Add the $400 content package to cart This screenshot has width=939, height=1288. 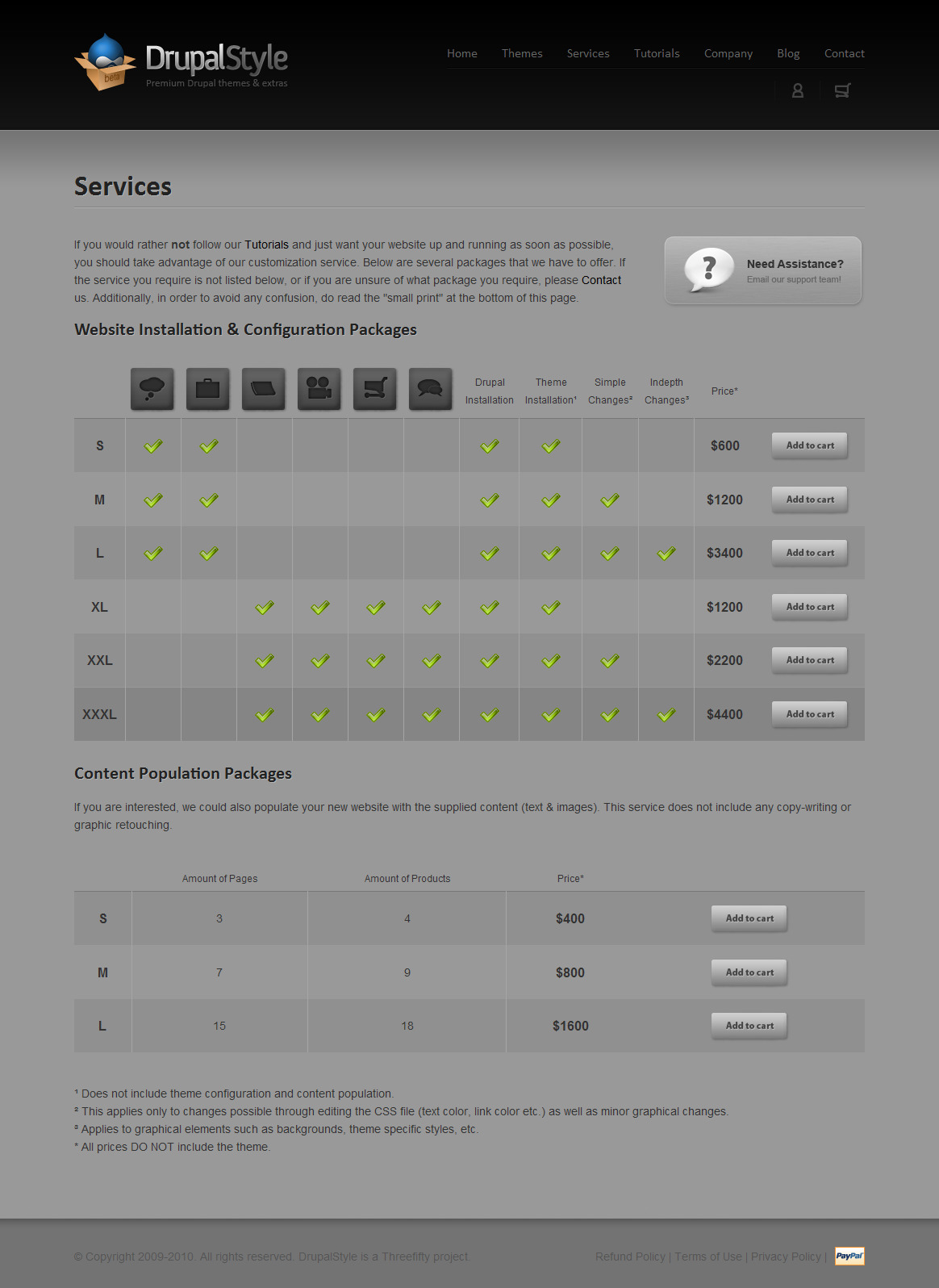click(x=749, y=918)
